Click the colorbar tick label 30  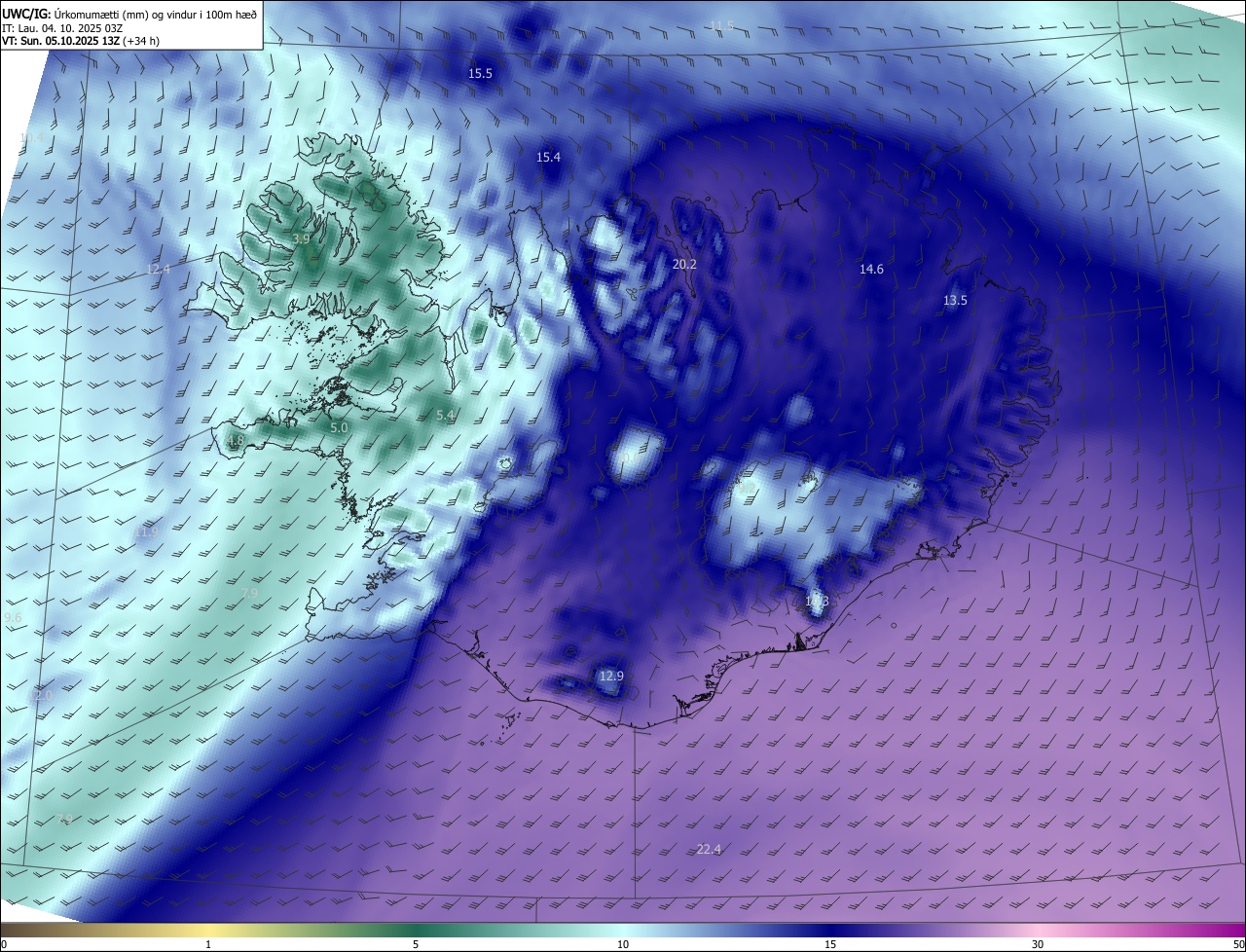pyautogui.click(x=1038, y=945)
